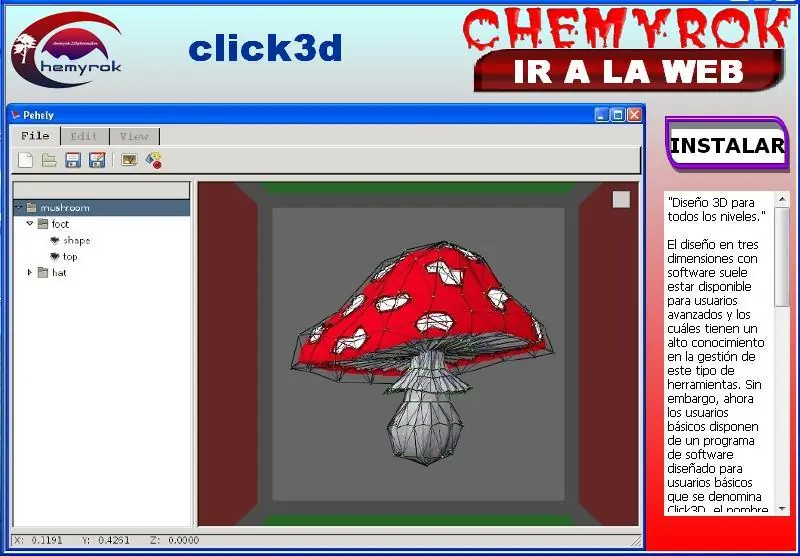Click the description scrollbar down arrow
The image size is (800, 556).
[x=782, y=509]
